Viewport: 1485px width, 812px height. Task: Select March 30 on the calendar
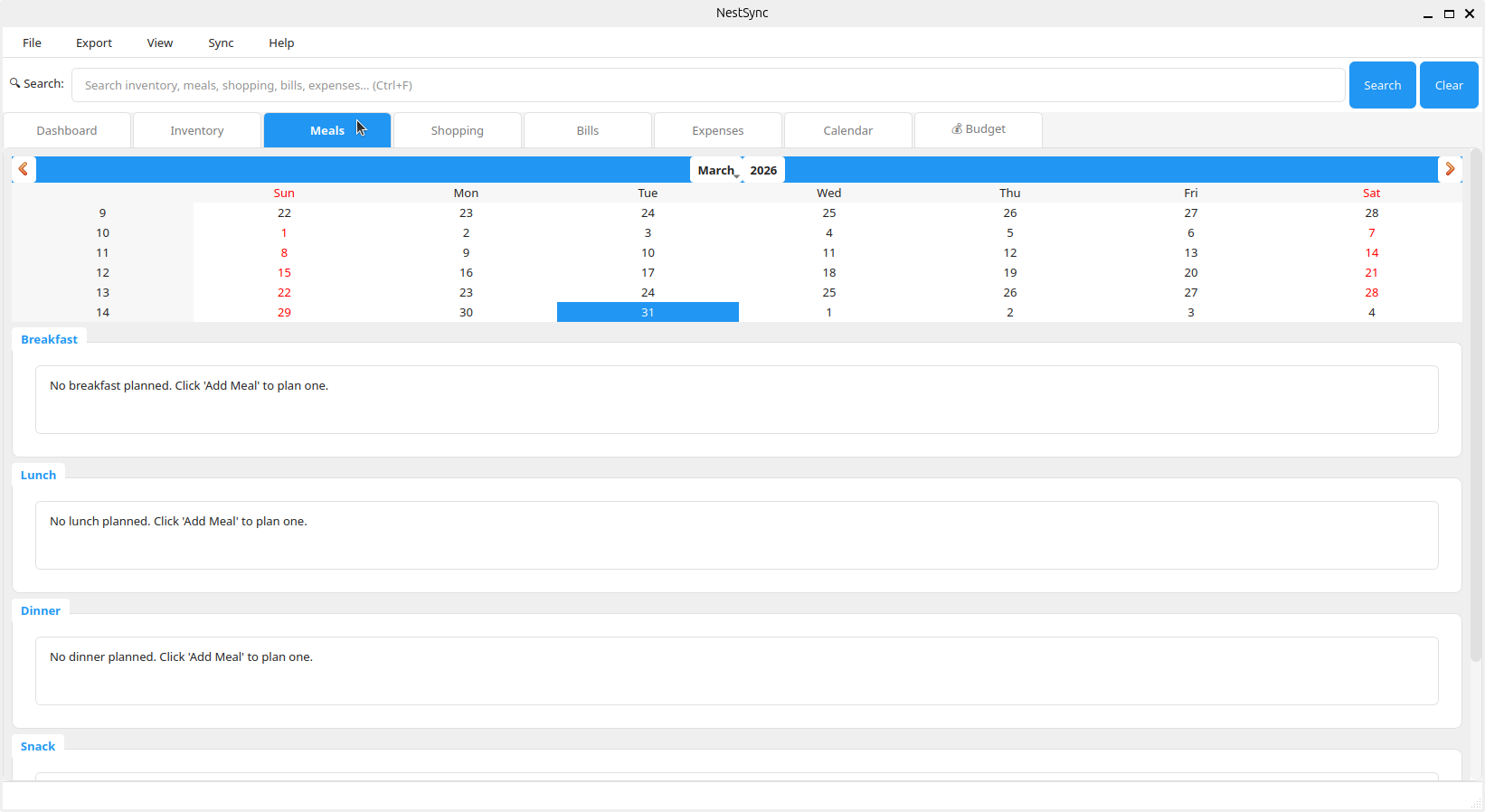tap(466, 312)
